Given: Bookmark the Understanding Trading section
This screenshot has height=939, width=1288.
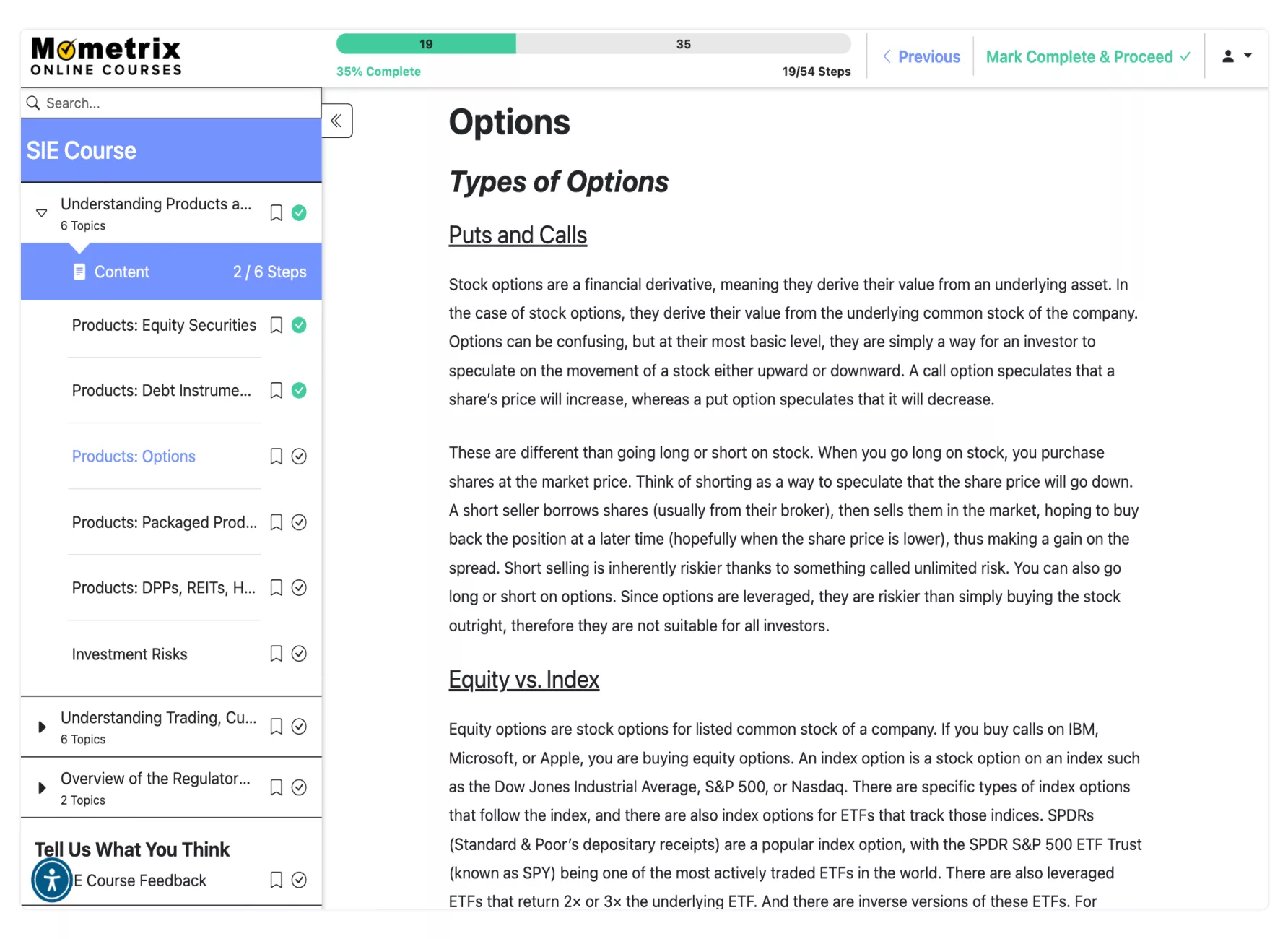Looking at the screenshot, I should 276,727.
